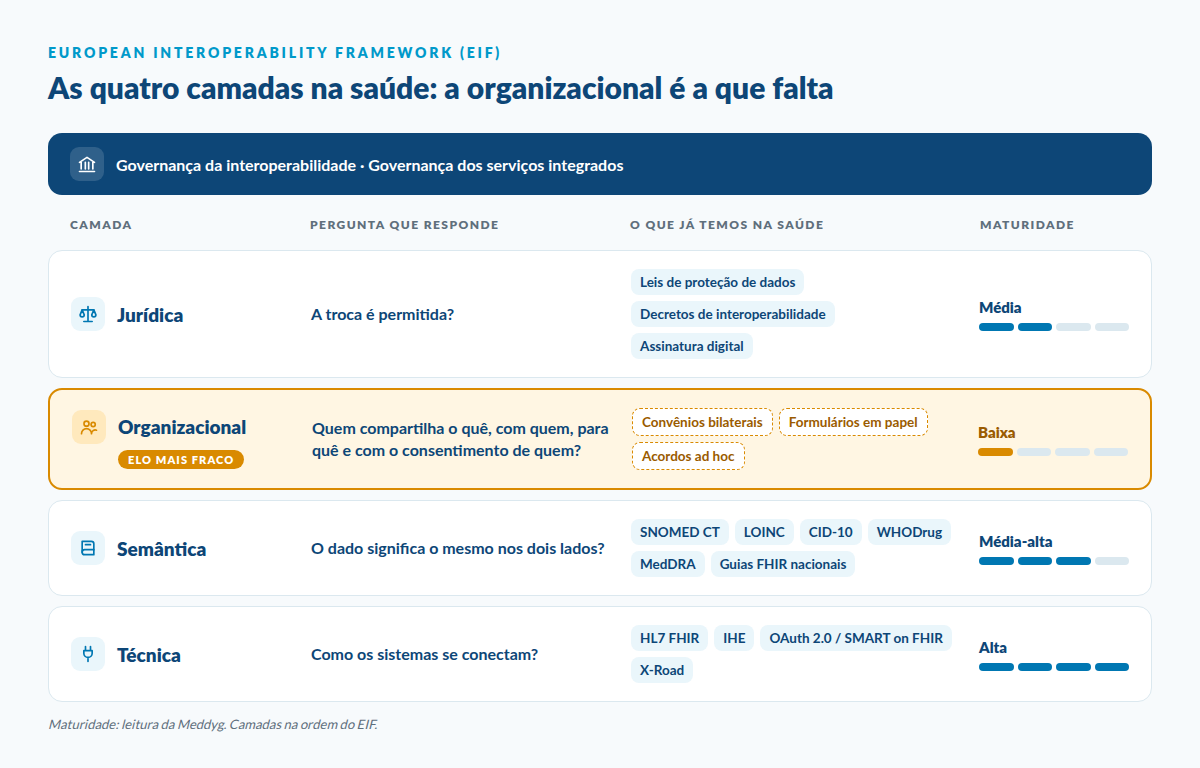The image size is (1200, 768).
Task: Click the Técnica layer name
Action: pos(149,655)
